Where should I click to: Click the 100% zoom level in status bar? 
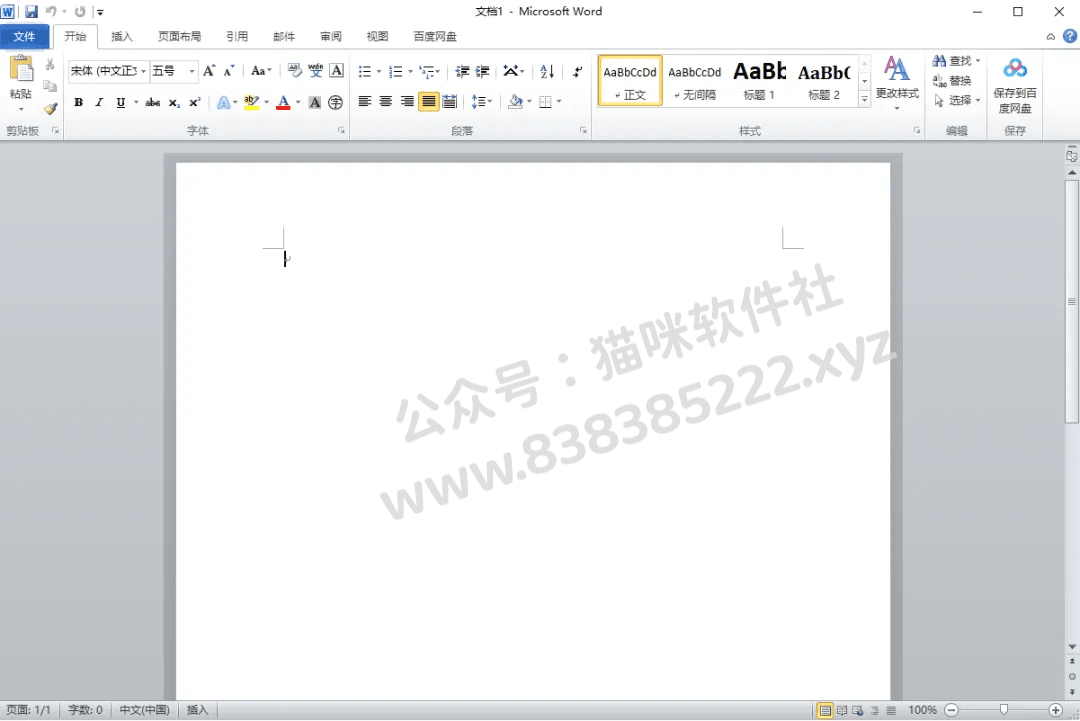922,710
